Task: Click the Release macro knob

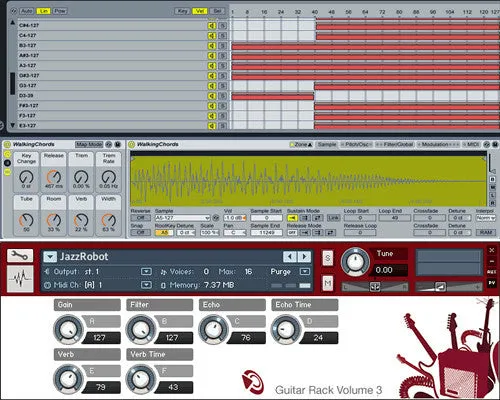Action: pyautogui.click(x=54, y=176)
